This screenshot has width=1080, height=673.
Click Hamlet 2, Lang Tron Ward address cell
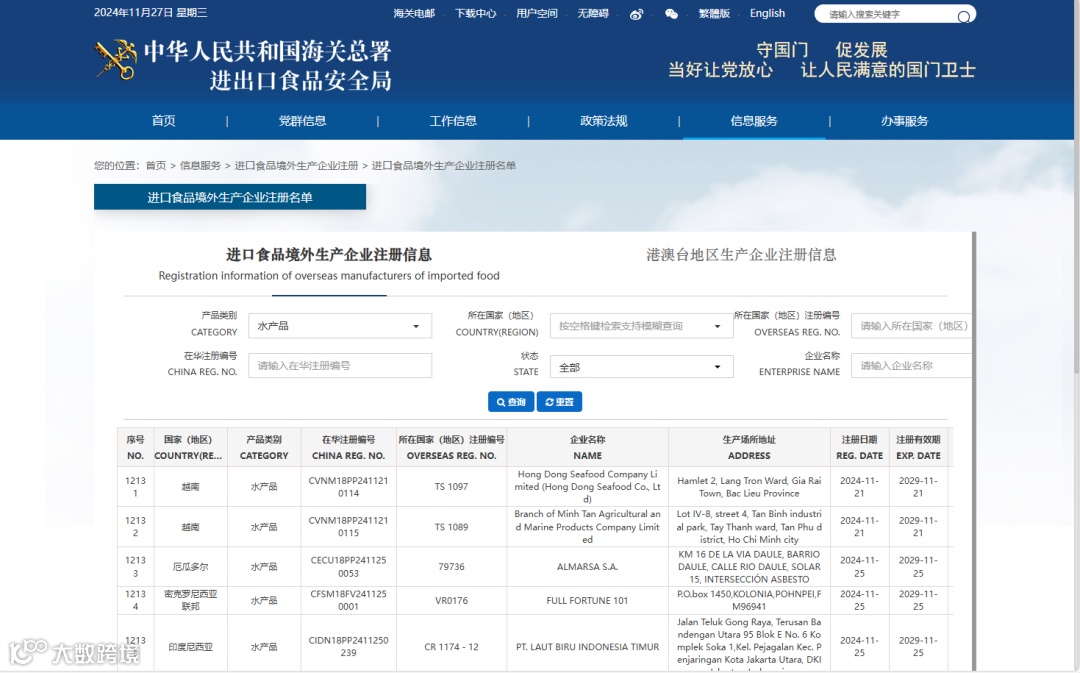tap(749, 487)
